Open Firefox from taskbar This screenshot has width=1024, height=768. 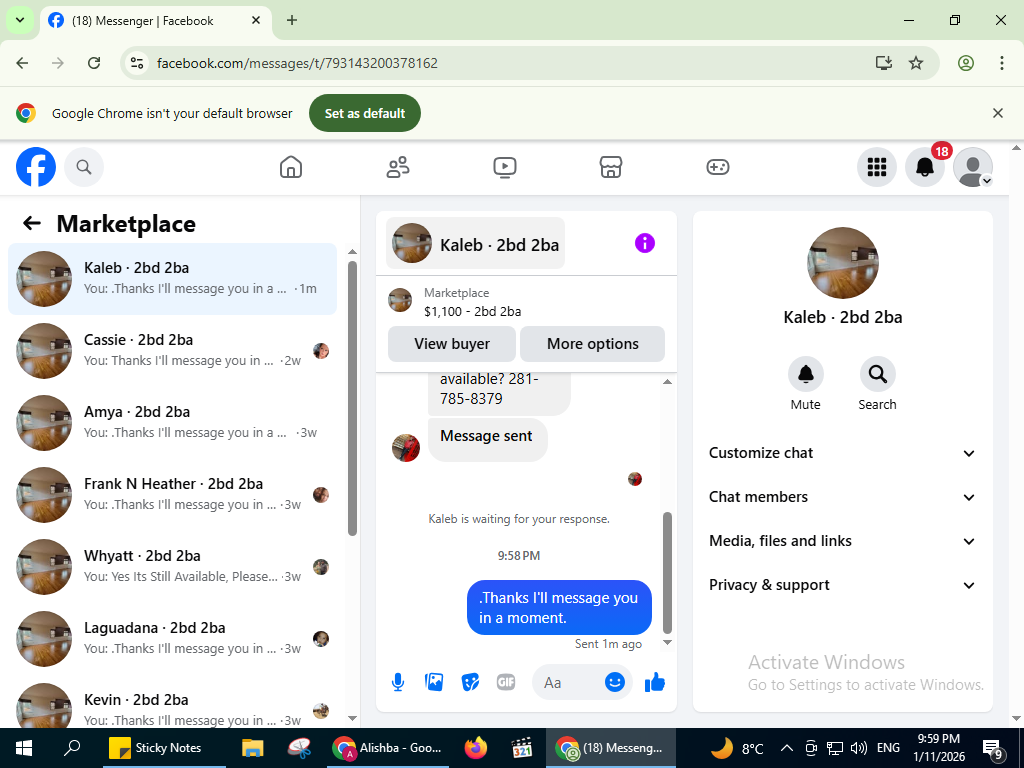click(x=476, y=748)
